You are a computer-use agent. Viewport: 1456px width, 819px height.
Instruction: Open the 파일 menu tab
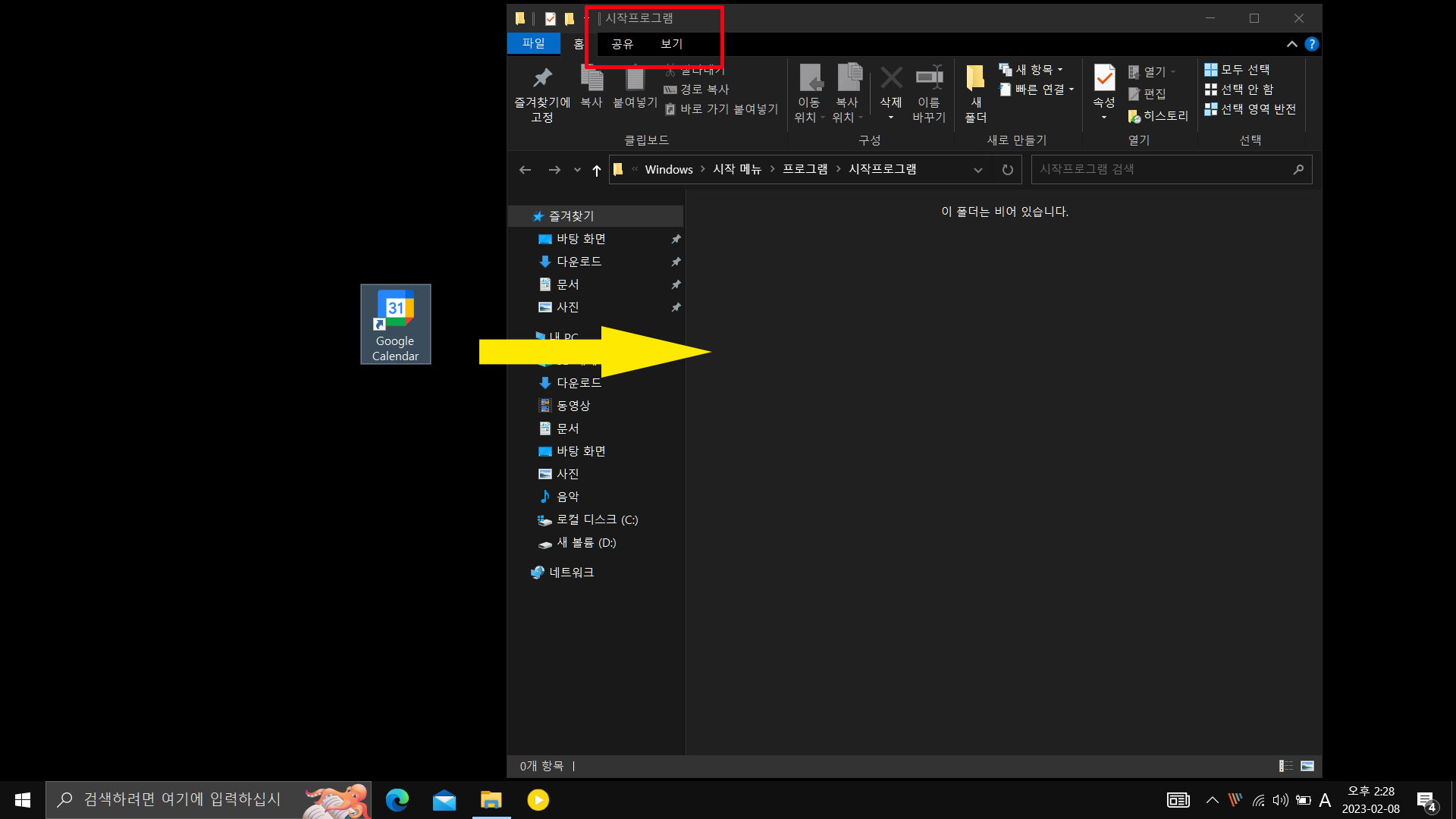(x=533, y=44)
